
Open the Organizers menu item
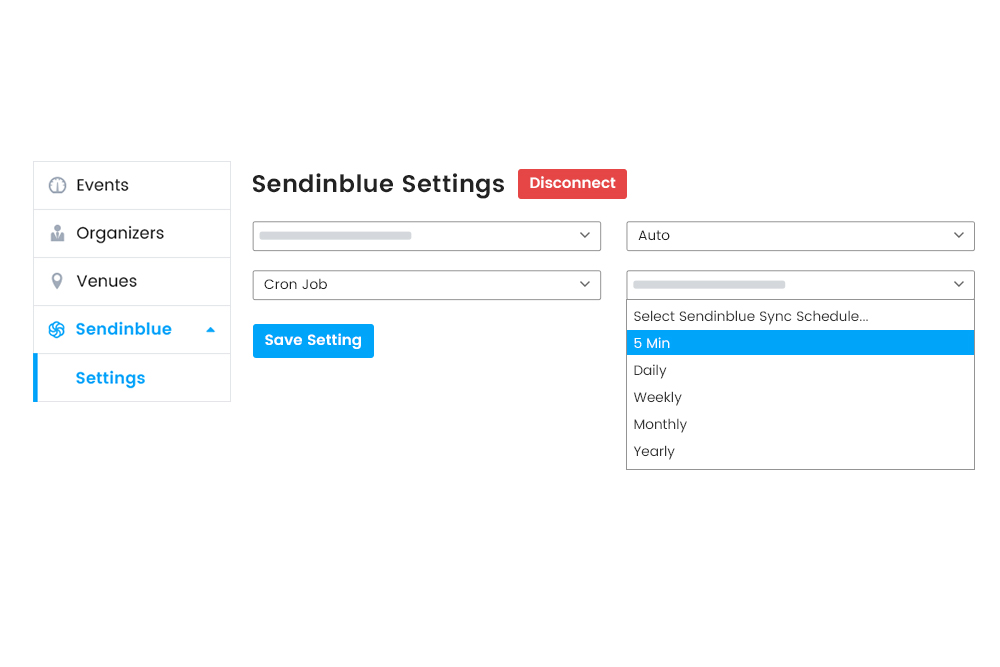[120, 233]
